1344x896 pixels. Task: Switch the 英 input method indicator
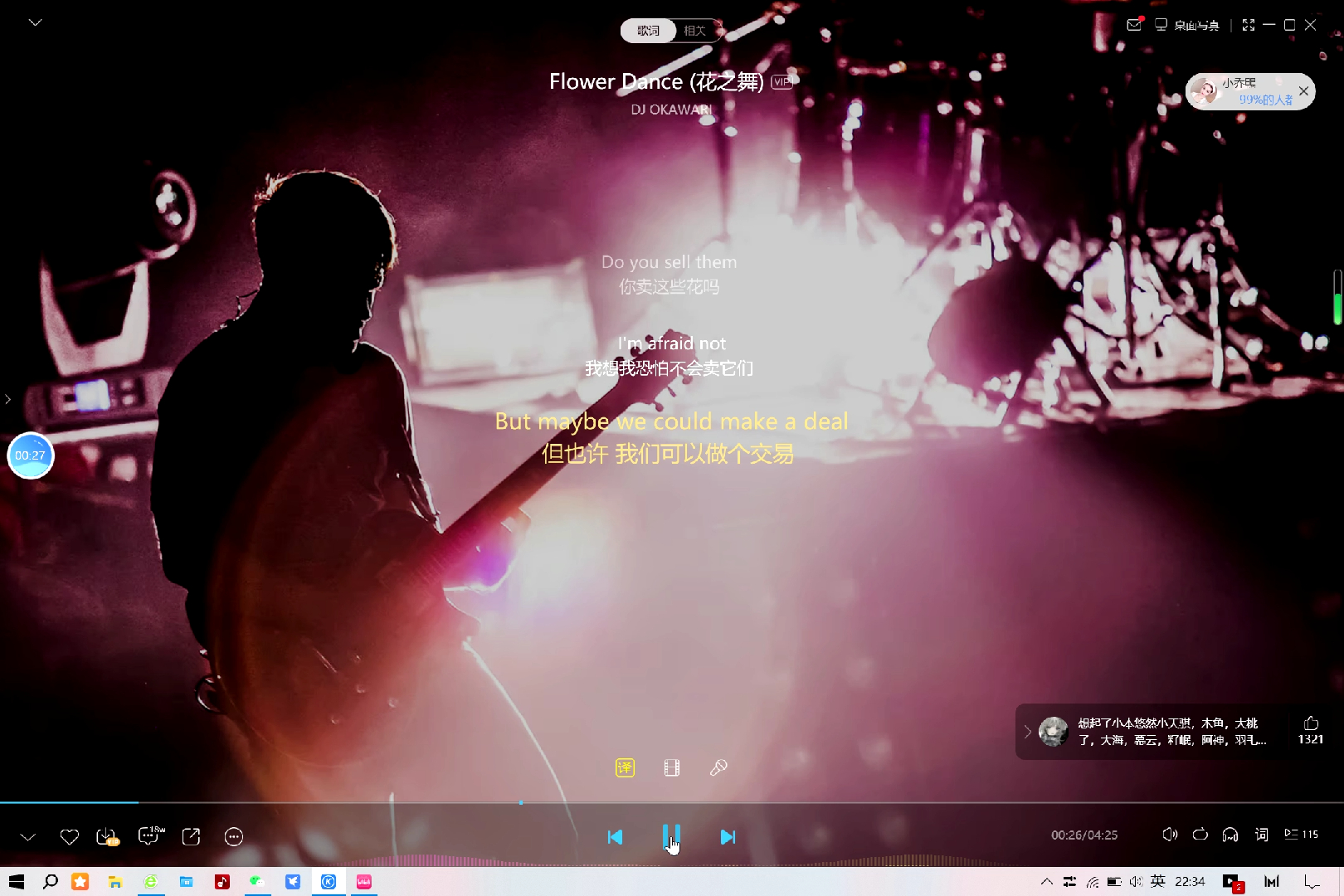tap(1157, 881)
